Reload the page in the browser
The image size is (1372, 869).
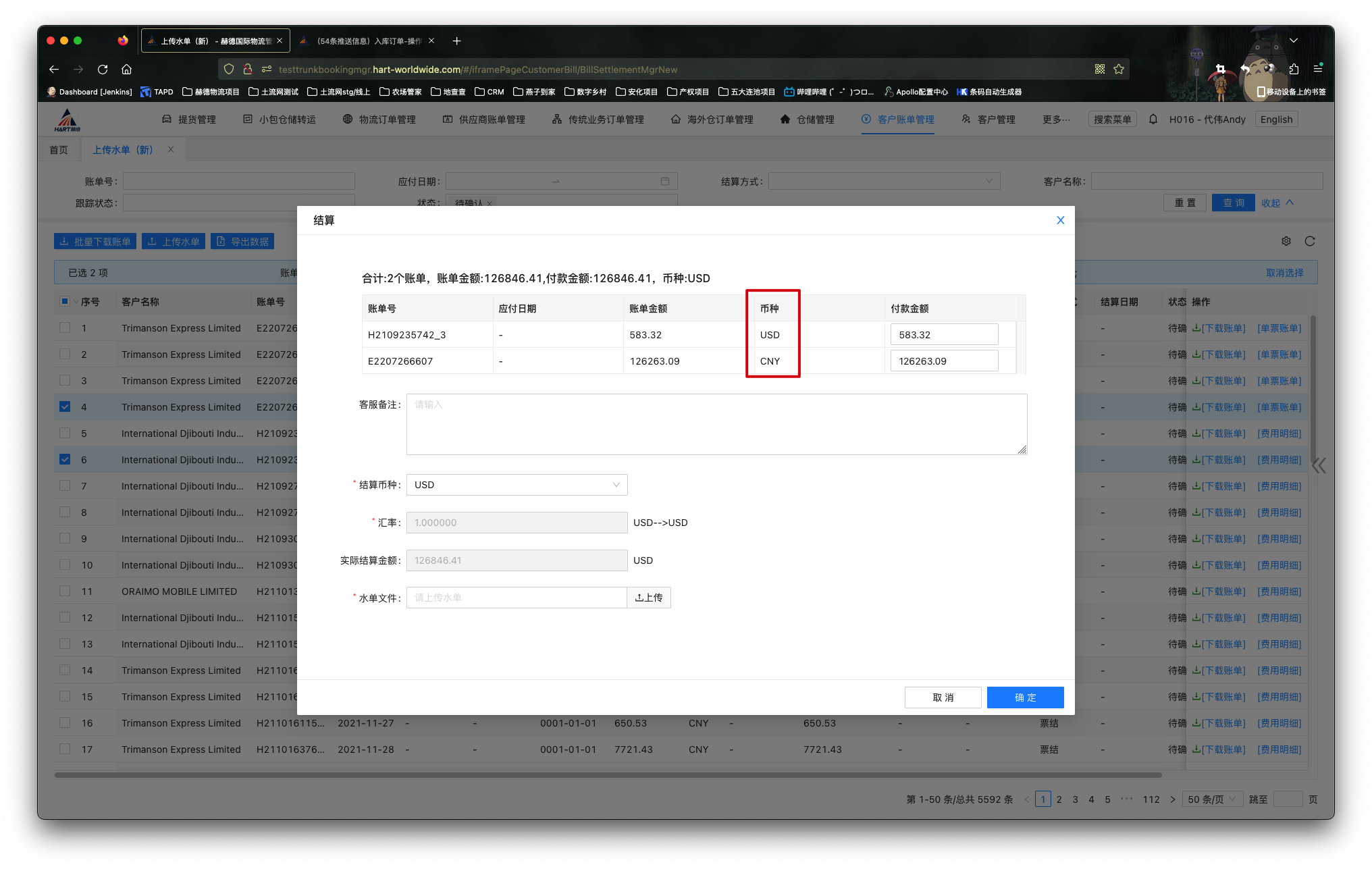pyautogui.click(x=103, y=70)
